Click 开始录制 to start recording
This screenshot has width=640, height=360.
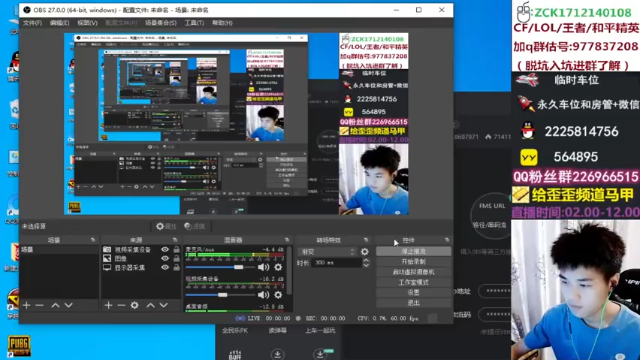(413, 262)
